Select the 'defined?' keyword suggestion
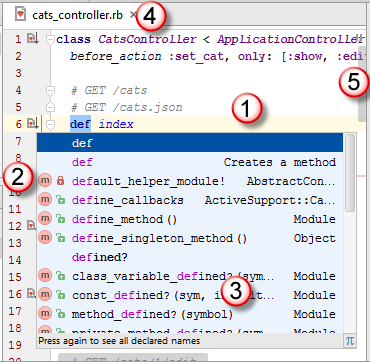The width and height of the screenshot is (370, 362). [x=190, y=257]
